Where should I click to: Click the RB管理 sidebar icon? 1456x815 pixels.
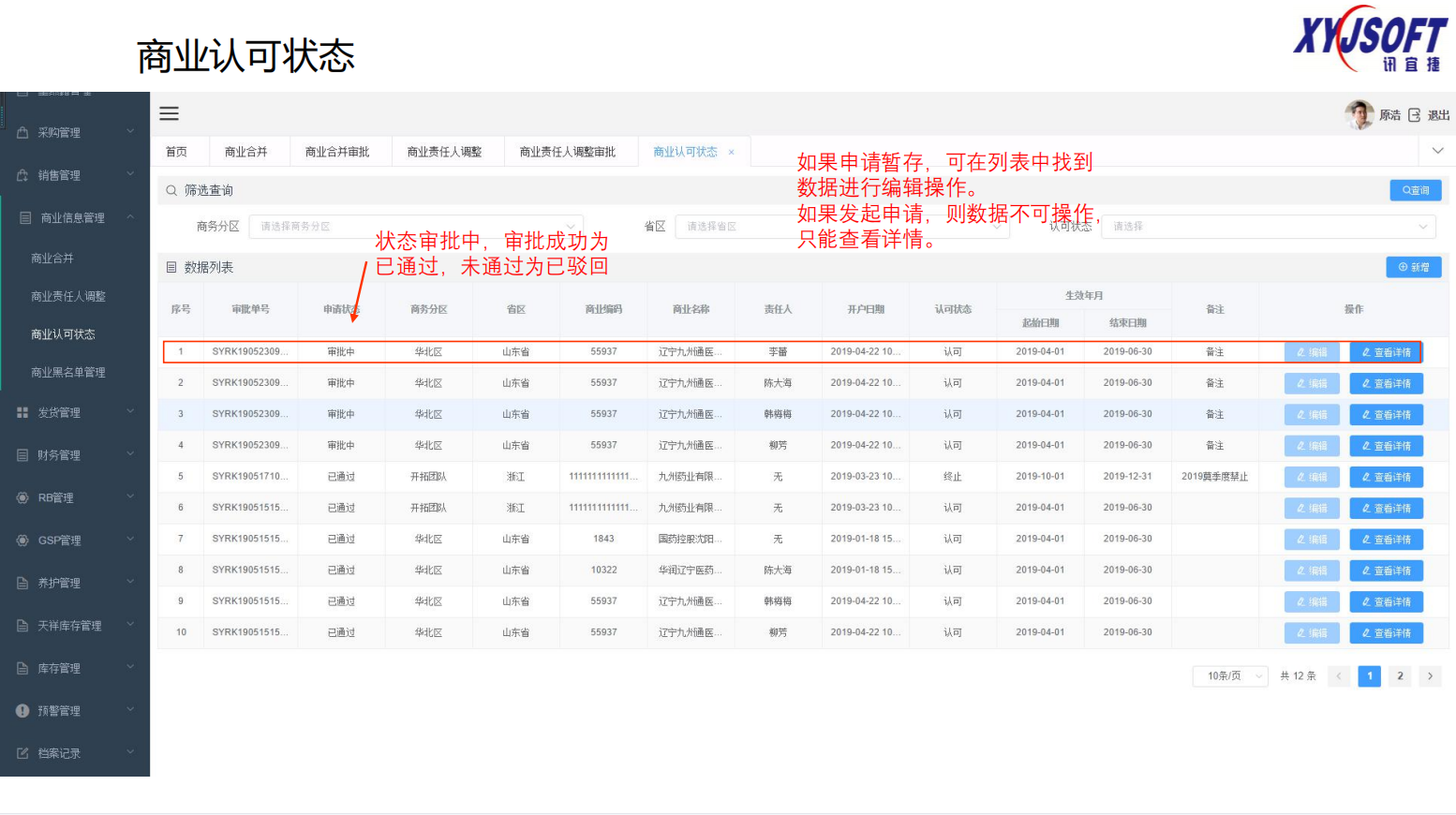(x=22, y=497)
